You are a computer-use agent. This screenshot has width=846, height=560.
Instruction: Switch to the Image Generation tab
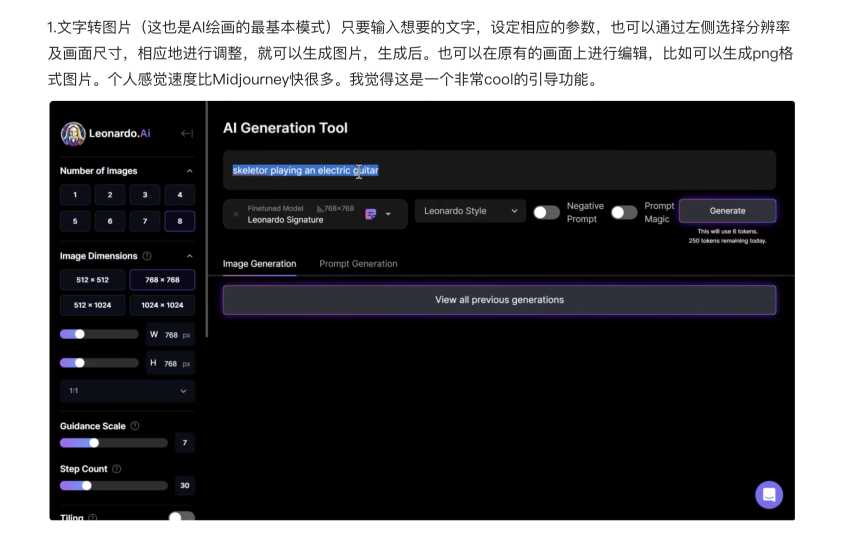click(260, 264)
